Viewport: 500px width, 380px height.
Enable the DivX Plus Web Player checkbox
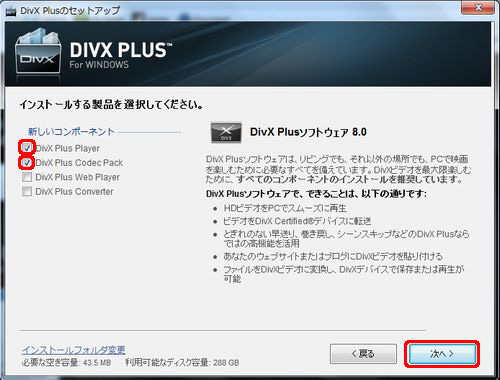tap(27, 177)
